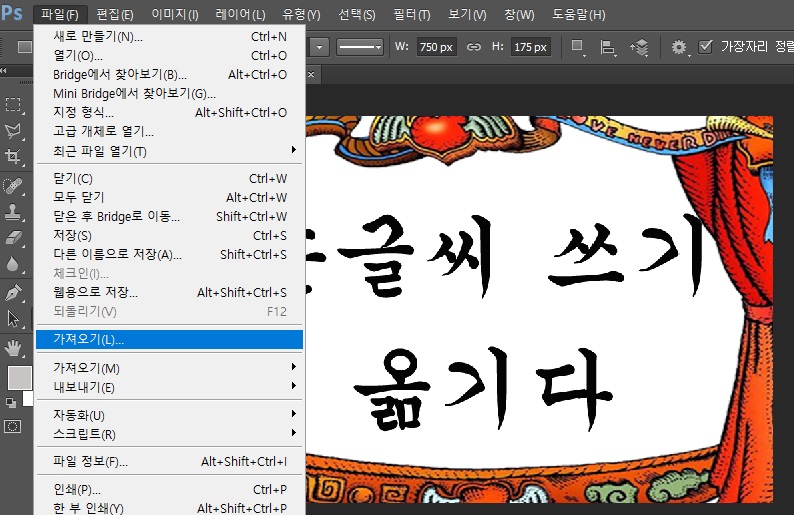This screenshot has height=515, width=794.
Task: Open the 보기(V) menu
Action: coord(467,14)
